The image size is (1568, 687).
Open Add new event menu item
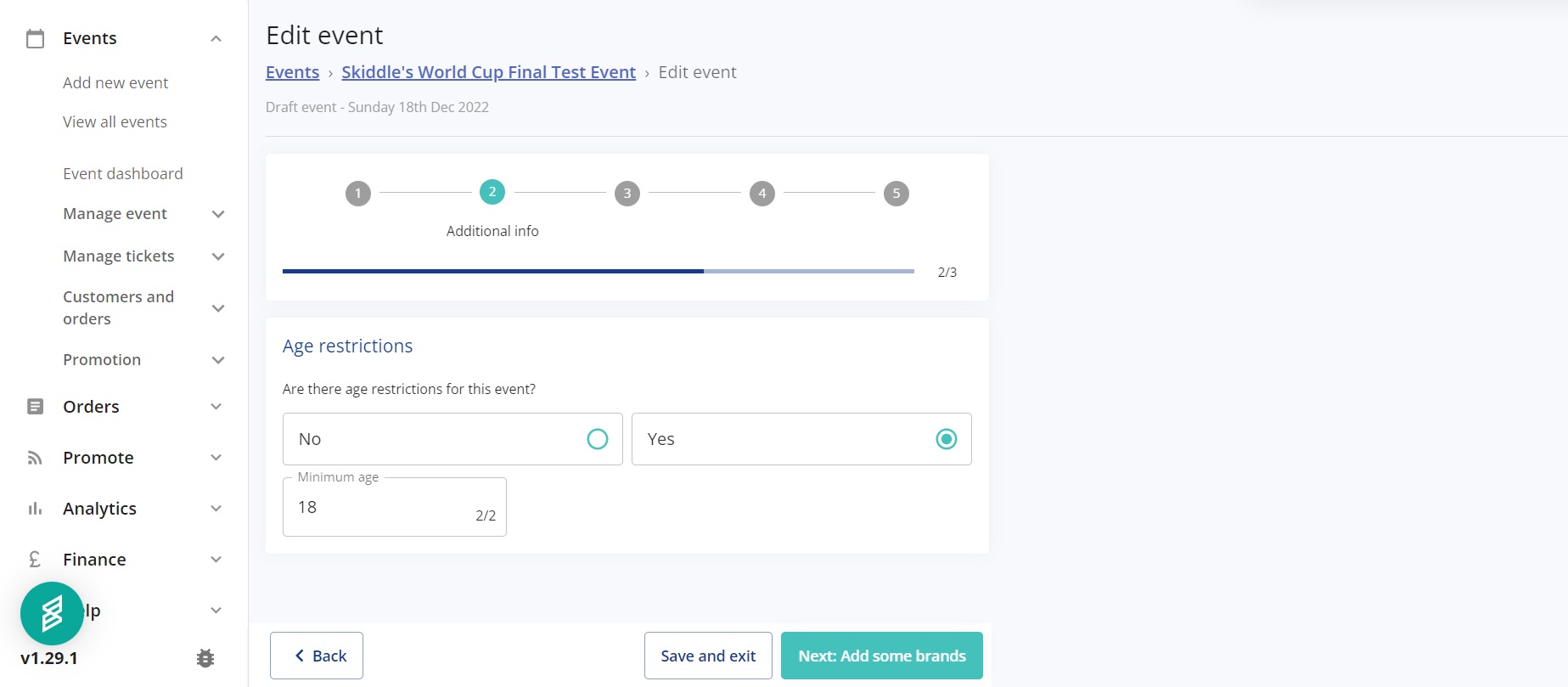coord(115,83)
